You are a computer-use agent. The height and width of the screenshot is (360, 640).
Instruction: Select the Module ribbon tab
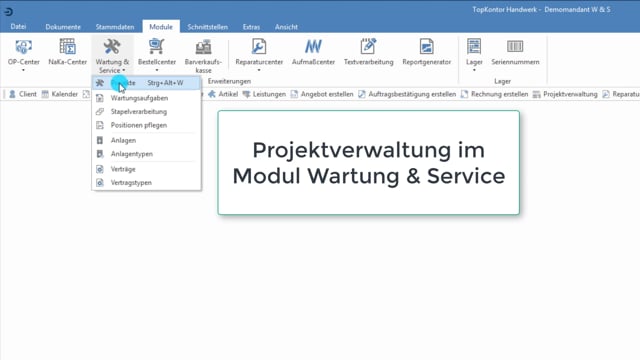161,27
